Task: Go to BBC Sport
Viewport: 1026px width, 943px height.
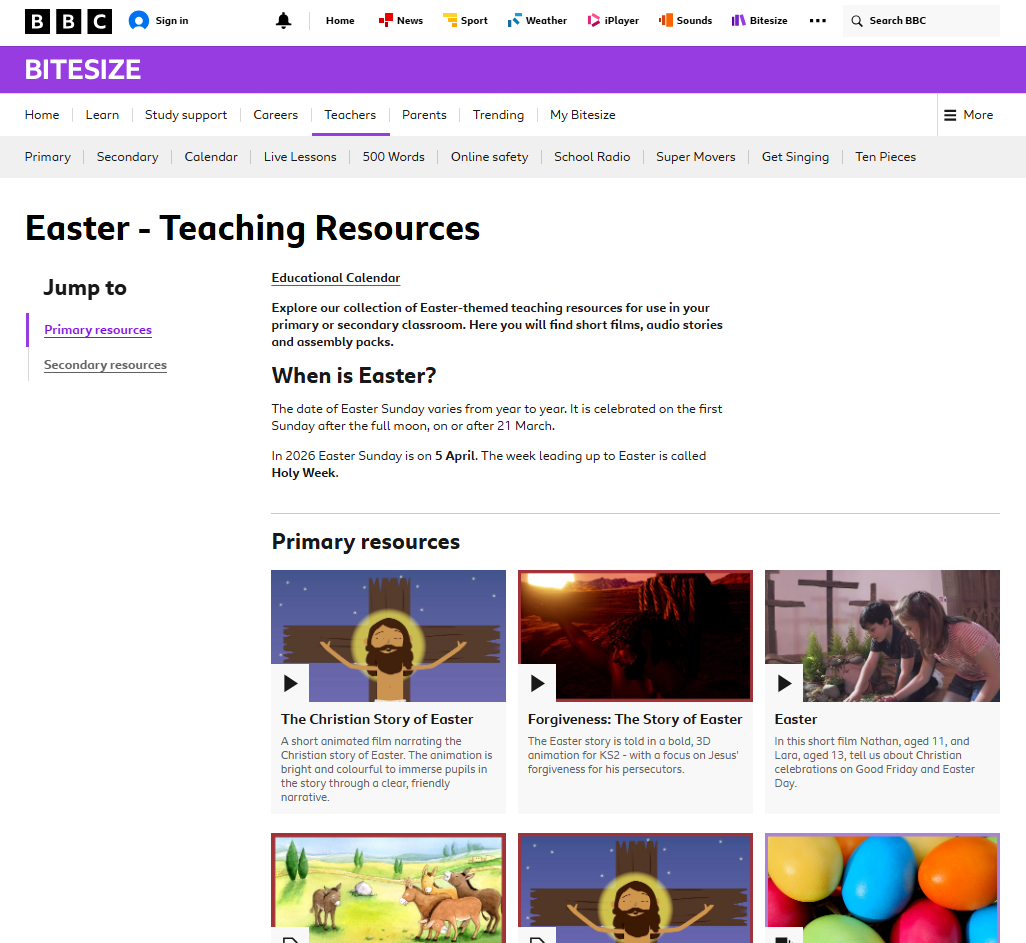Action: 465,20
